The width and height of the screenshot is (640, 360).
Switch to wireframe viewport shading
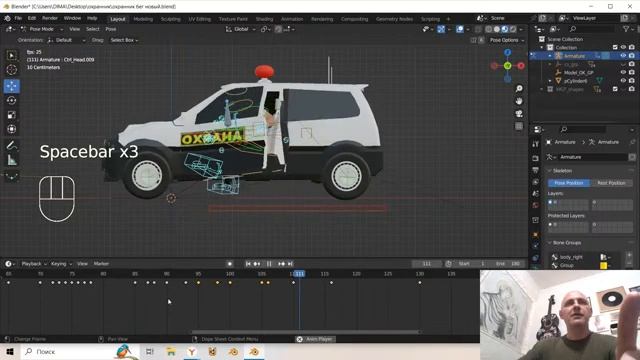click(489, 29)
